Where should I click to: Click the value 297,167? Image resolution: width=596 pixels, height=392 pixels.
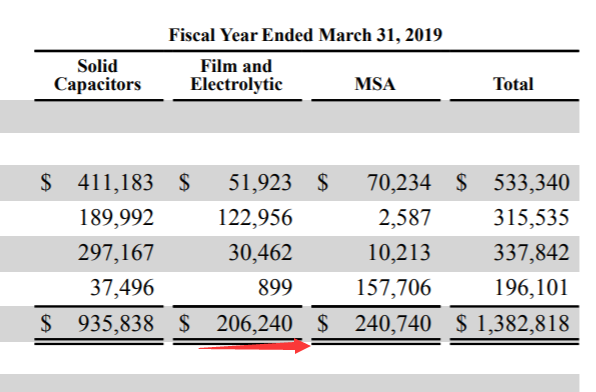(116, 253)
